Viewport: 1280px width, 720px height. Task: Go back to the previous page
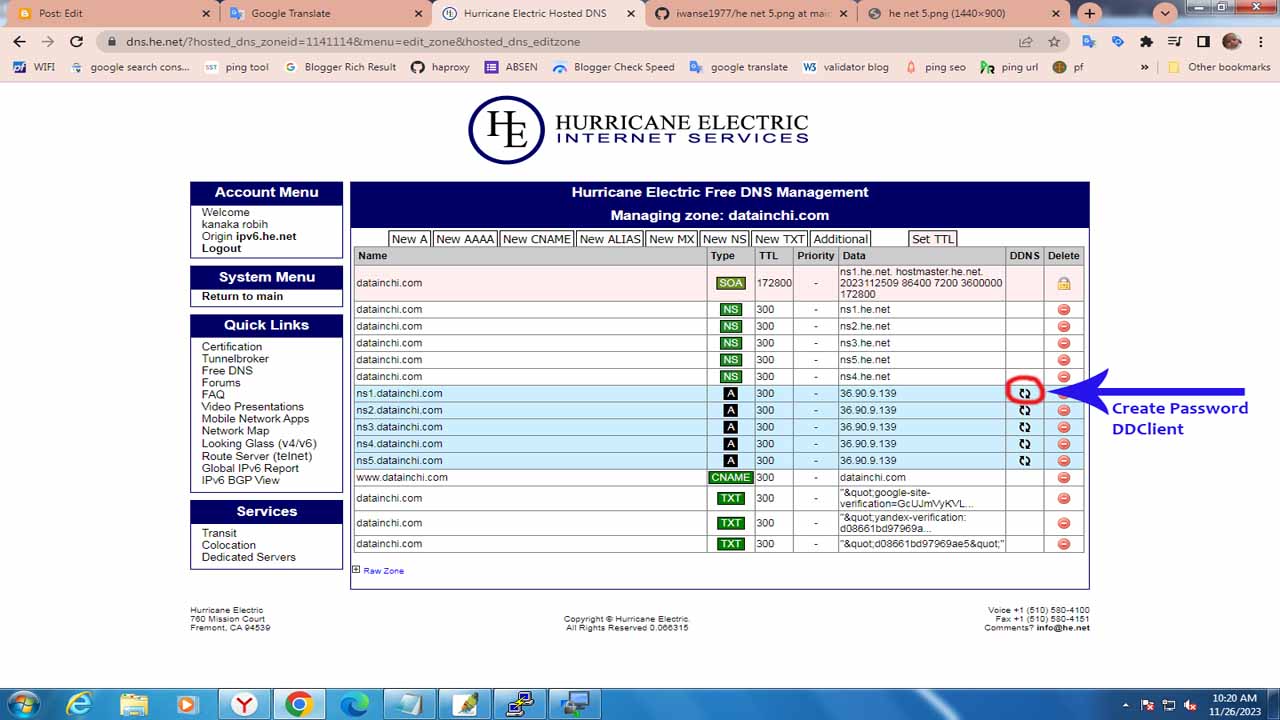pyautogui.click(x=19, y=42)
